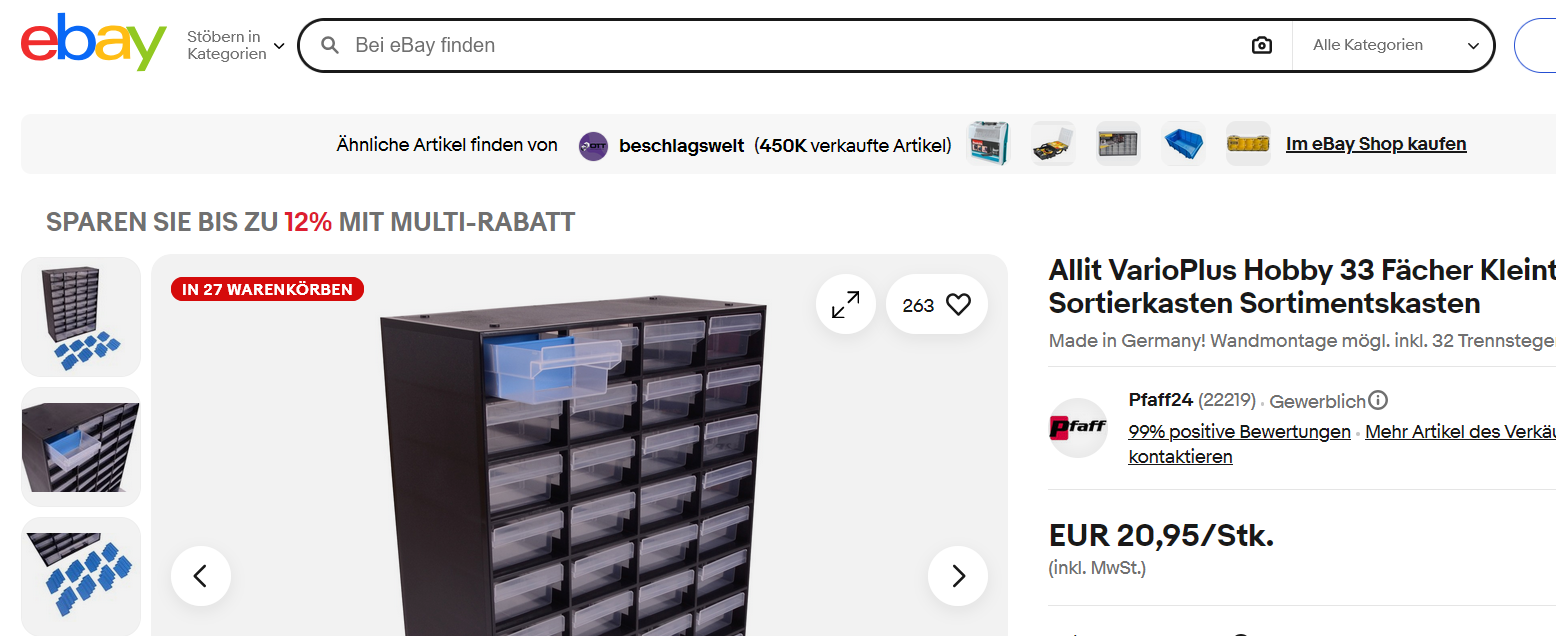Image resolution: width=1556 pixels, height=636 pixels.
Task: Click the magnifier search icon
Action: [329, 45]
